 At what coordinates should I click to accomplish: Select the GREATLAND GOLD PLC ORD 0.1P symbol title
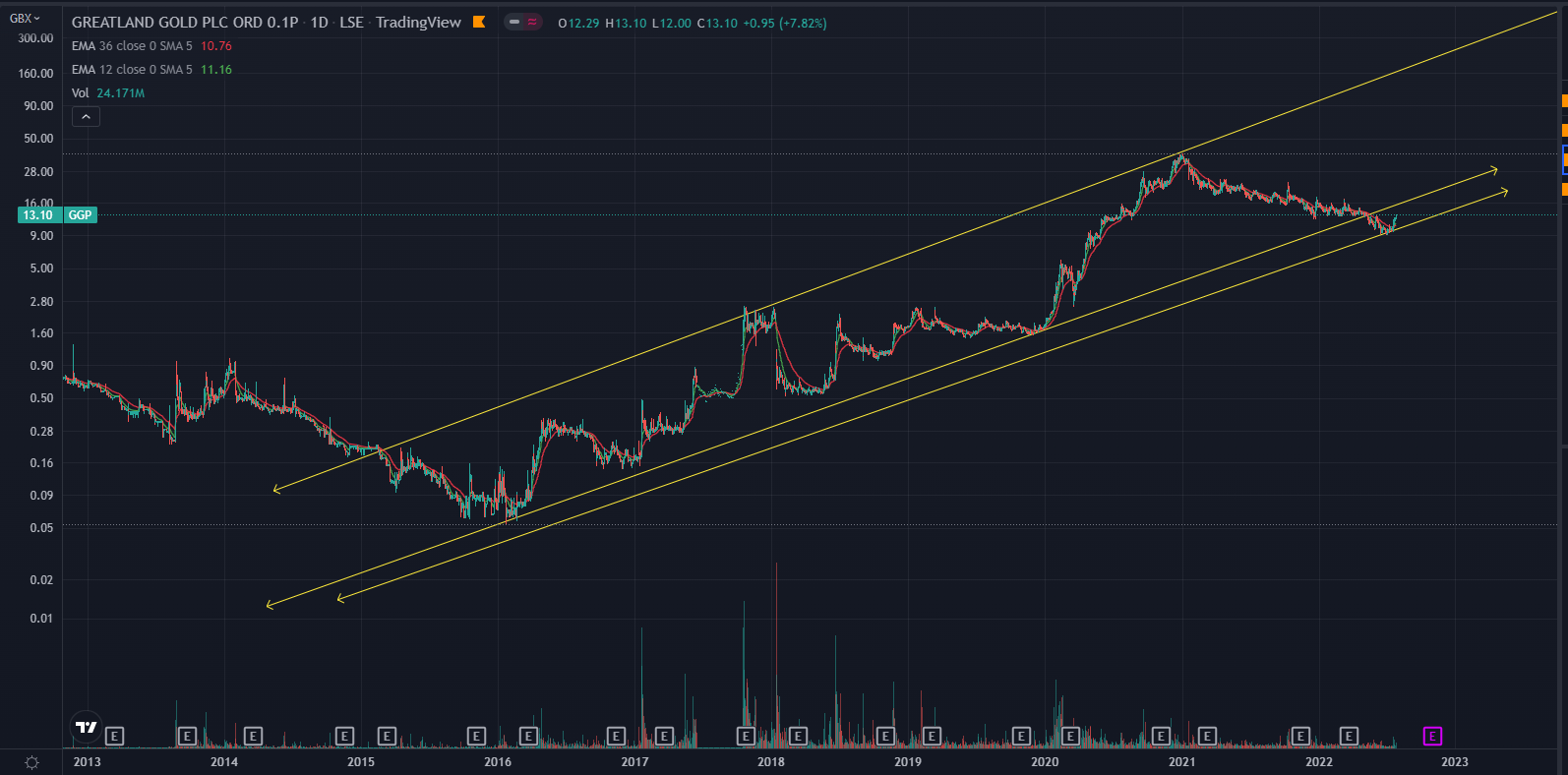coord(185,22)
